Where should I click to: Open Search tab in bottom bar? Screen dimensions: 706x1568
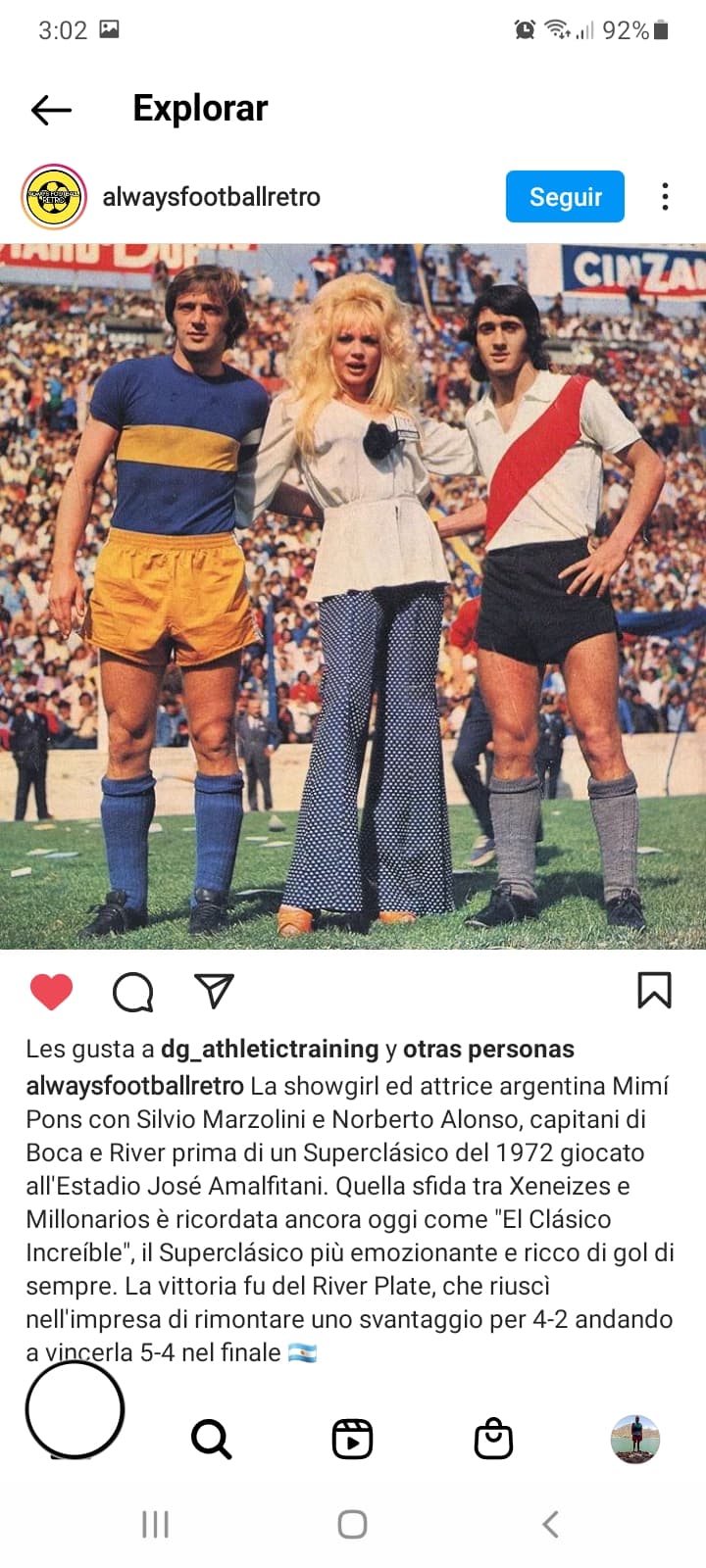pos(211,1439)
